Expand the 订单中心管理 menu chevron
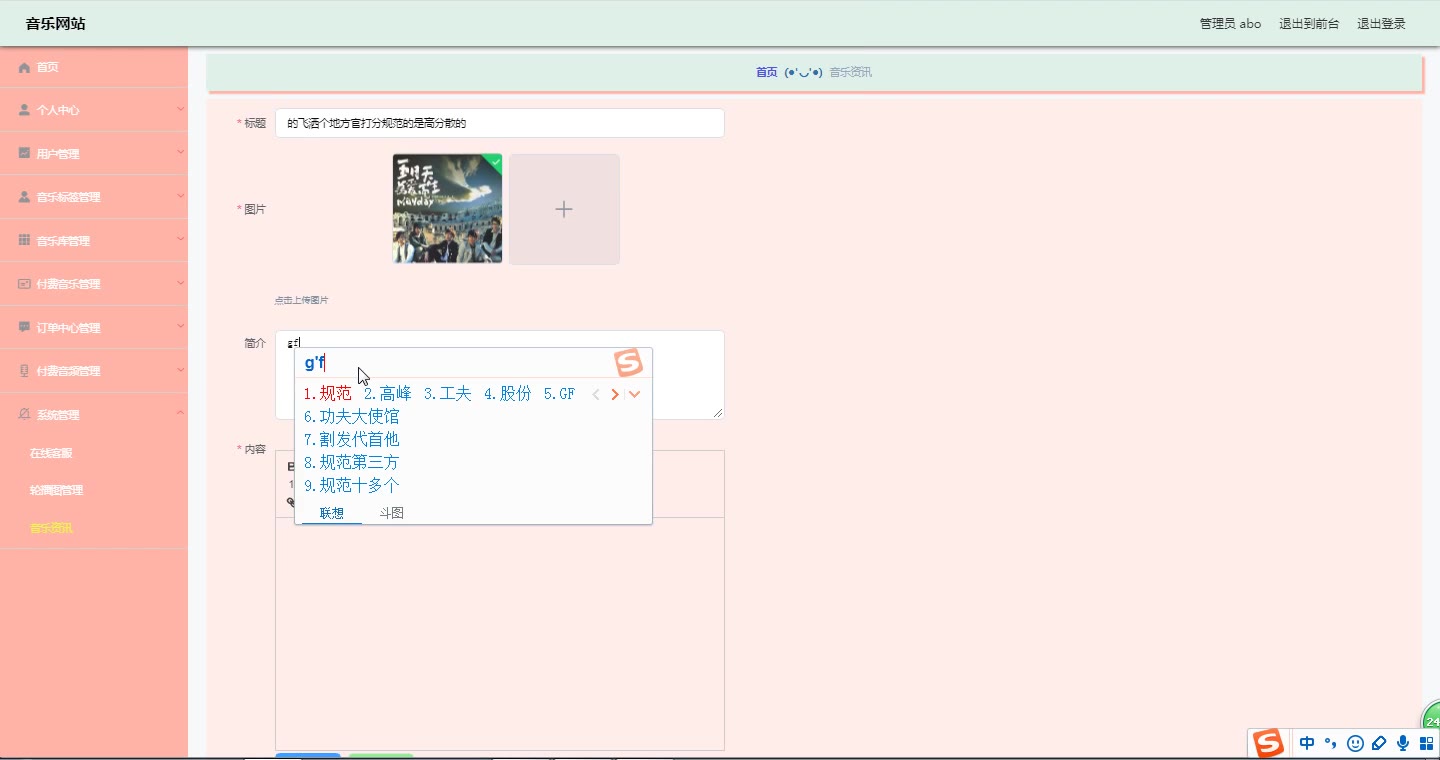Viewport: 1440px width, 760px height. [x=180, y=326]
